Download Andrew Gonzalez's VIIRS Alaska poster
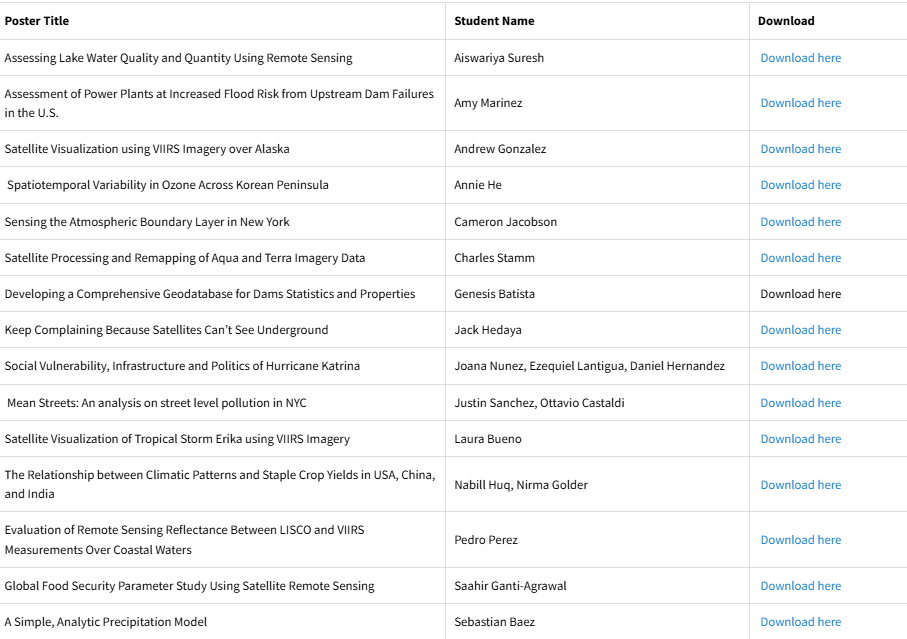This screenshot has width=907, height=639. 800,149
